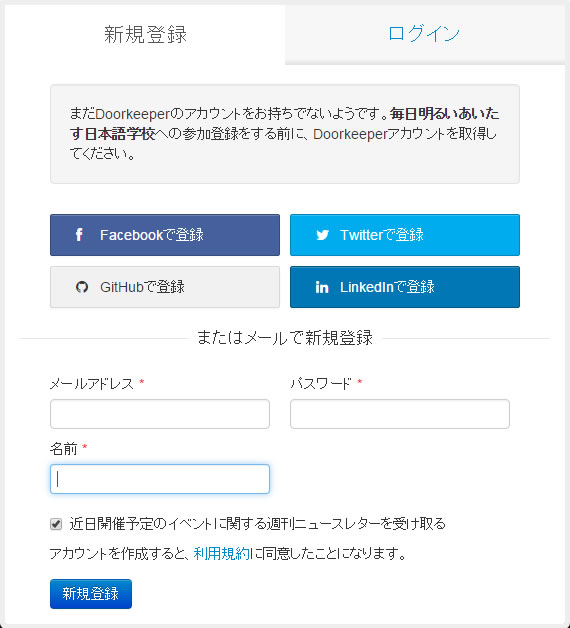570x628 pixels.
Task: Open the 利用規約 terms link
Action: (x=222, y=554)
